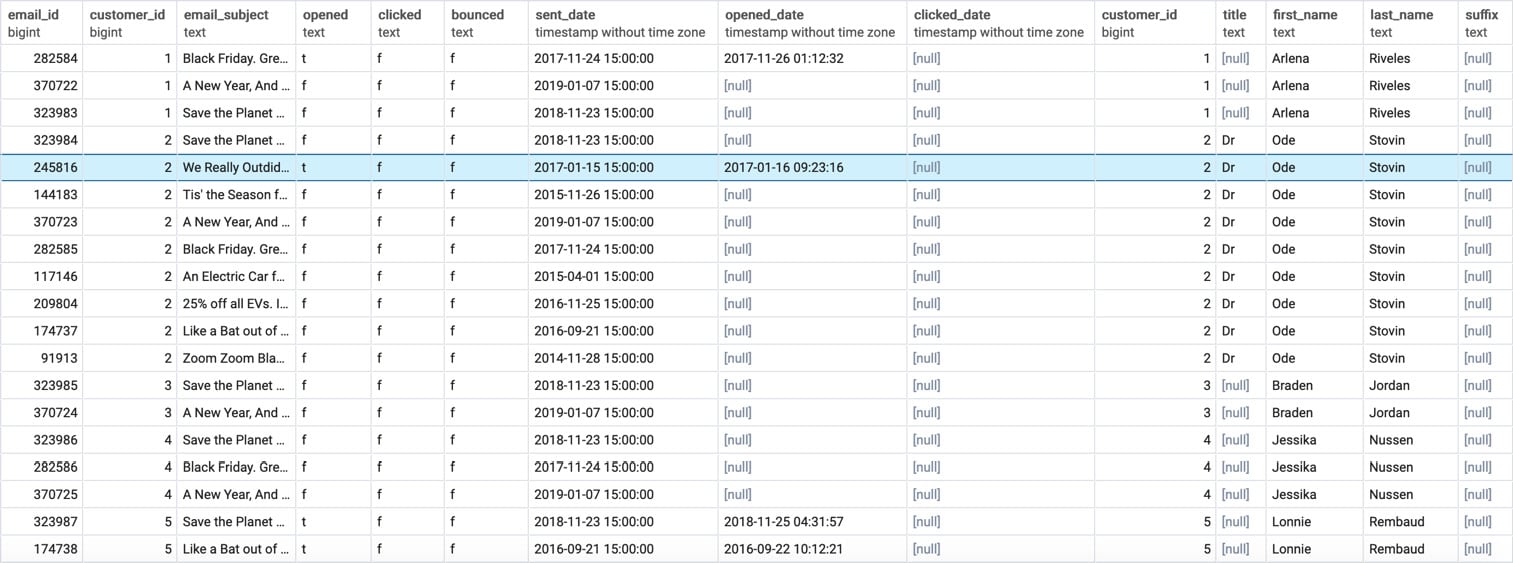Select cell with email_id 282584
Viewport: 1513px width, 563px height.
41,59
